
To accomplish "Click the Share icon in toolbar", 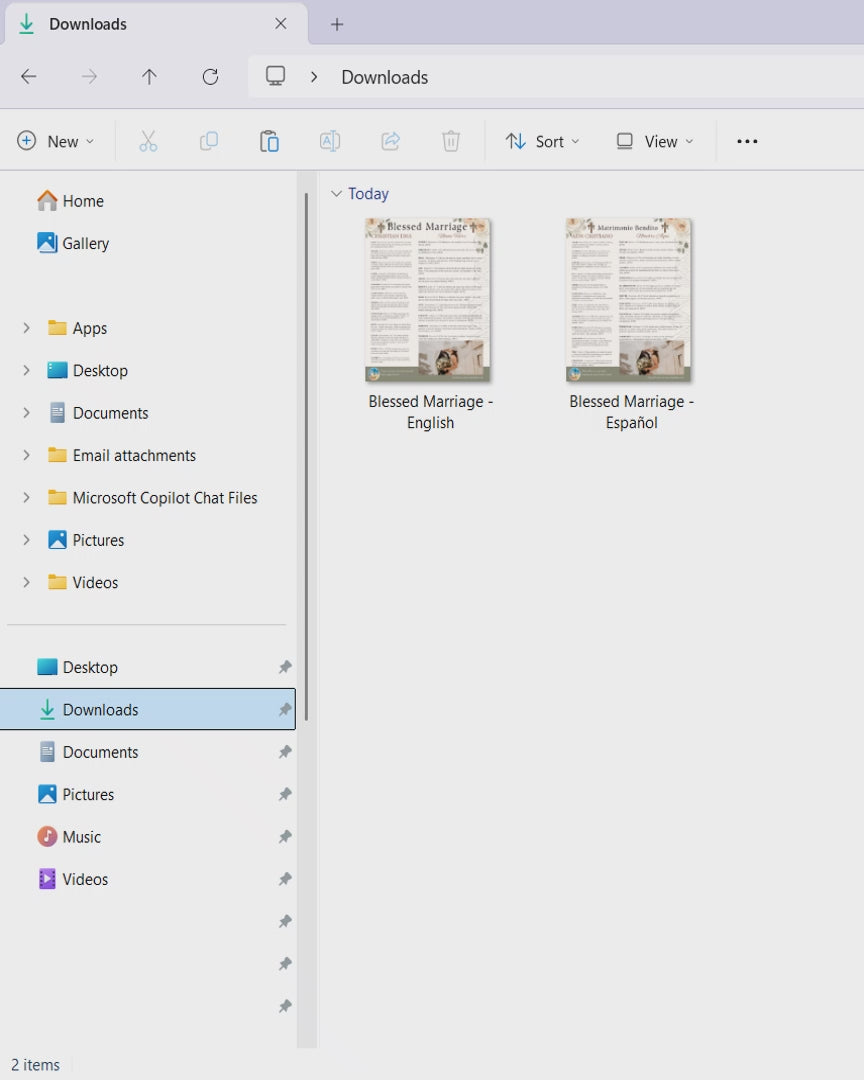I will coord(391,142).
